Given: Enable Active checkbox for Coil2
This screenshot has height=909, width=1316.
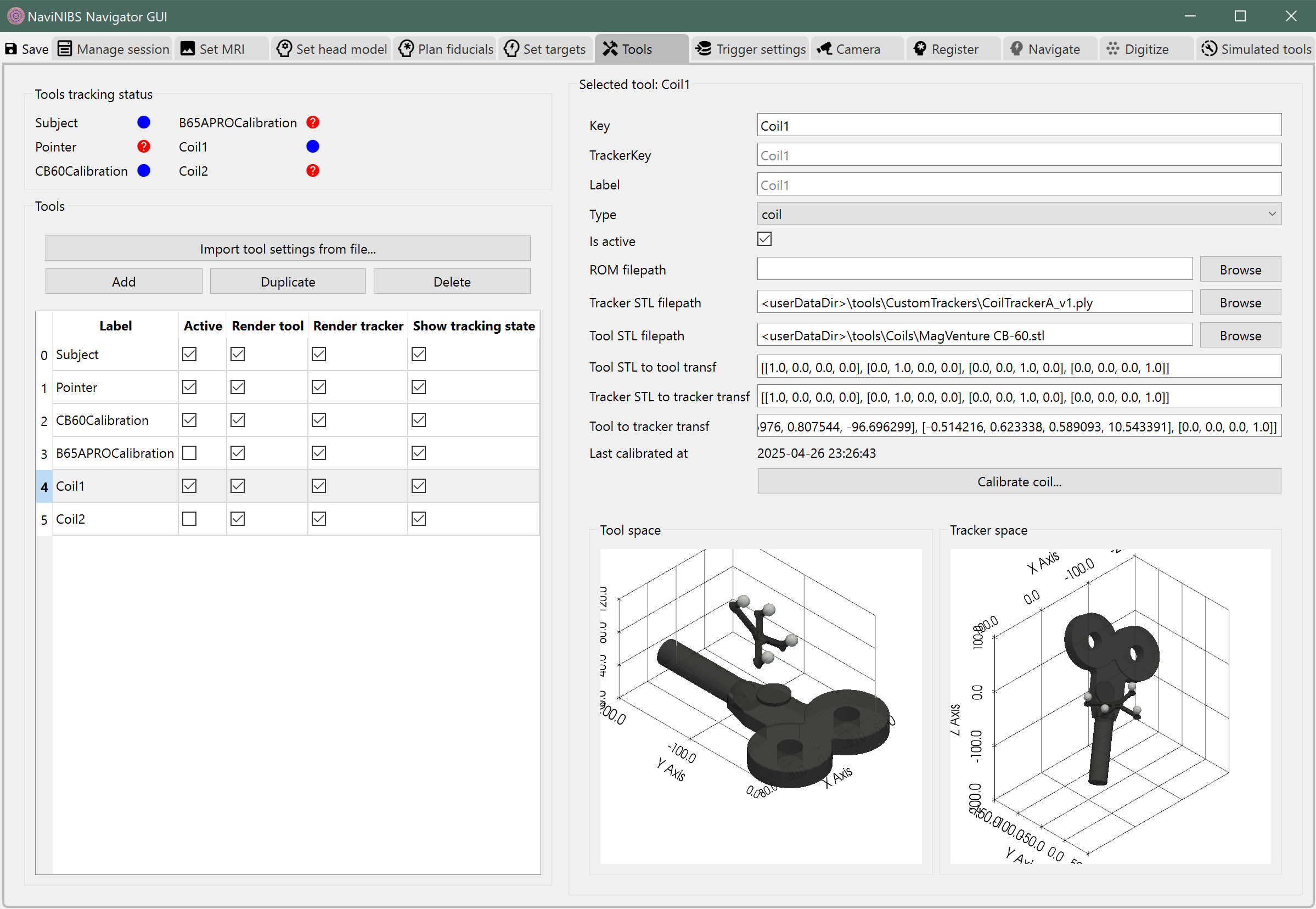Looking at the screenshot, I should (x=189, y=519).
